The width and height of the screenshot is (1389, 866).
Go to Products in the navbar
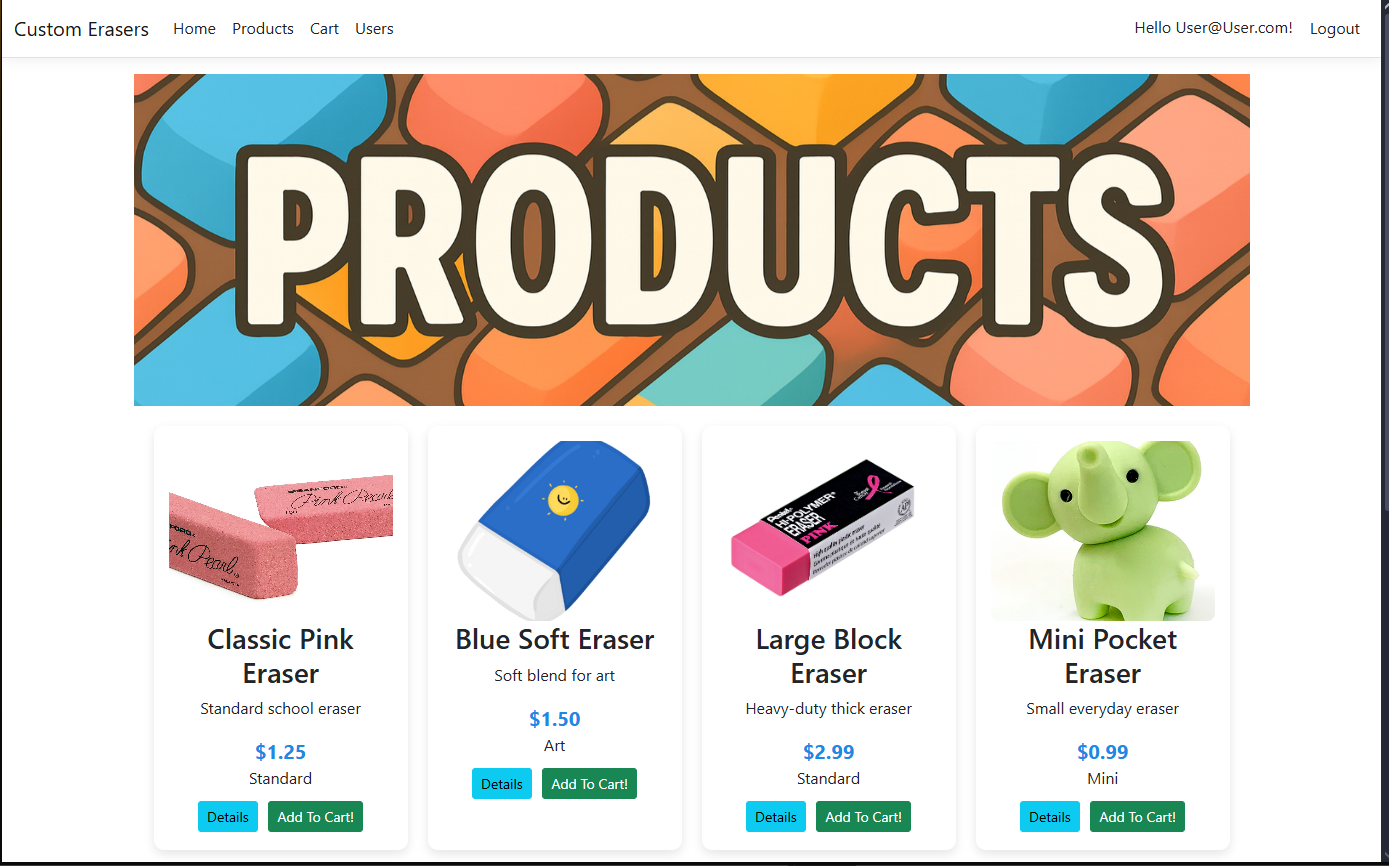pos(263,29)
